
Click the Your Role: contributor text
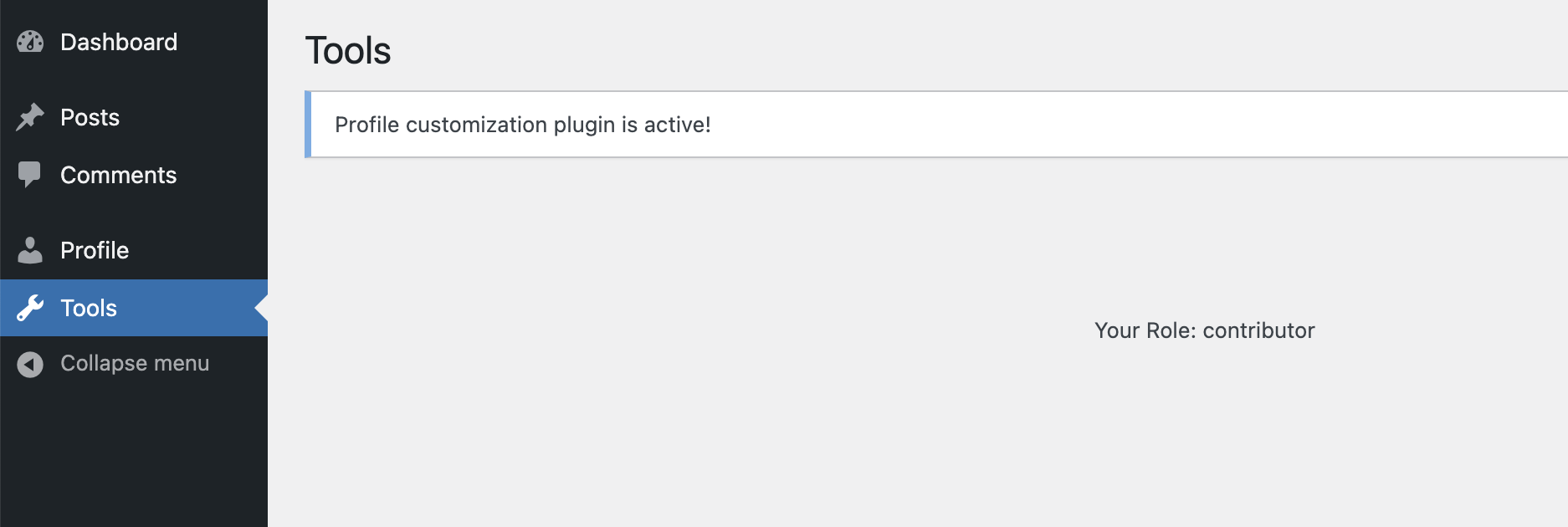[x=1205, y=330]
